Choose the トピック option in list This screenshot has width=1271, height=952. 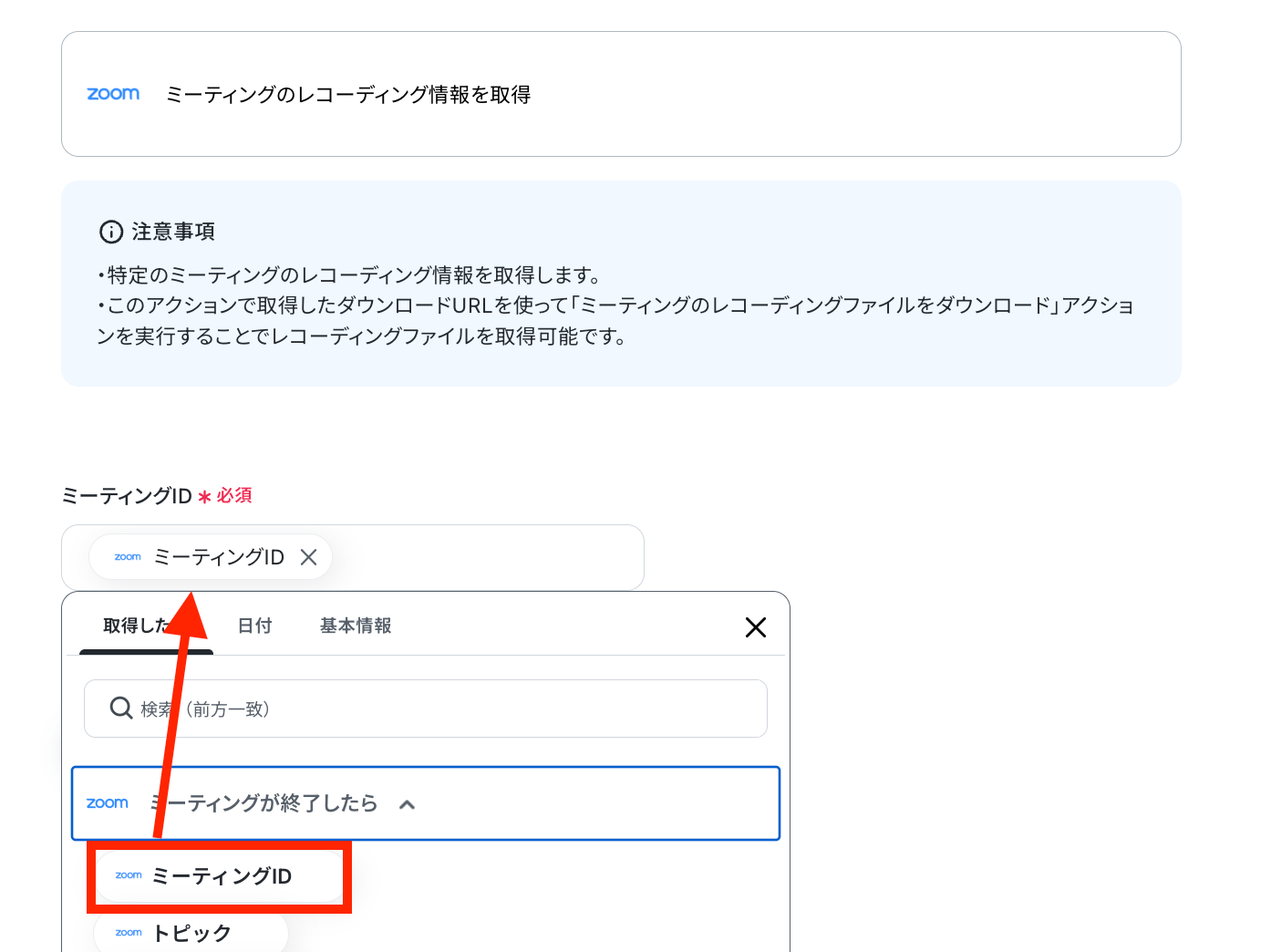coord(191,933)
